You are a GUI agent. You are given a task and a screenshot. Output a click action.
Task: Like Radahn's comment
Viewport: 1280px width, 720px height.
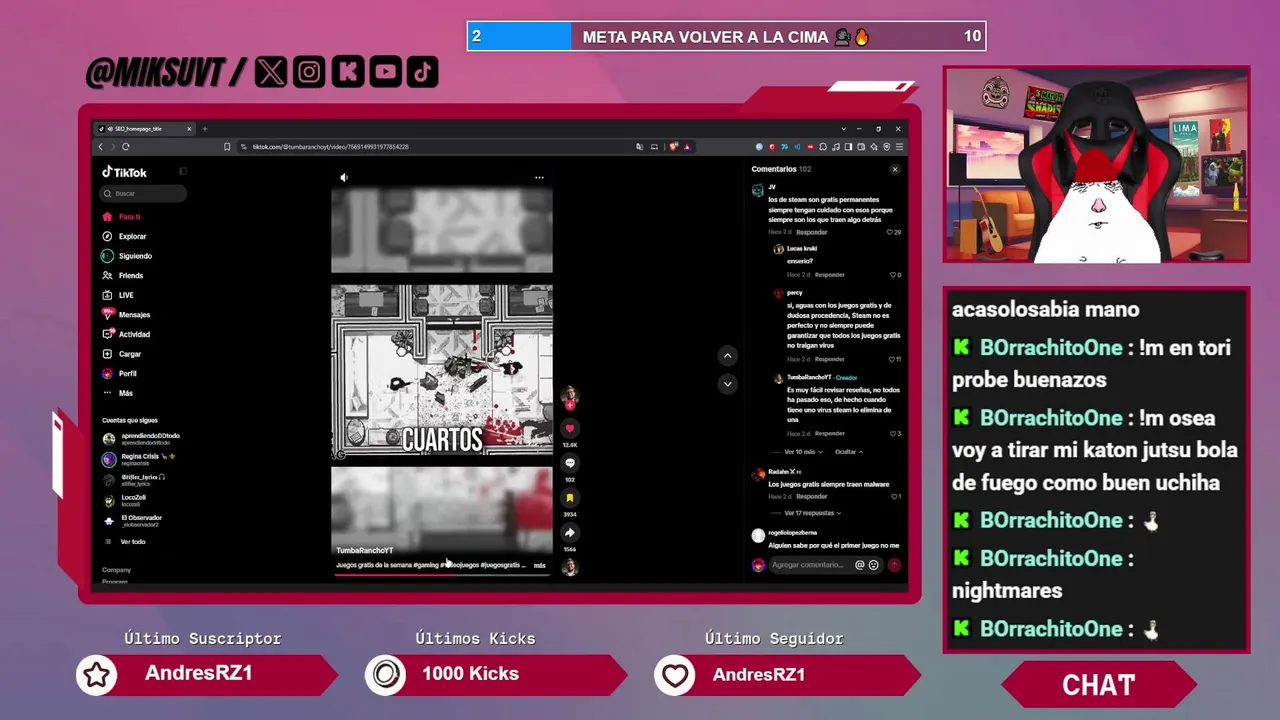pos(895,497)
